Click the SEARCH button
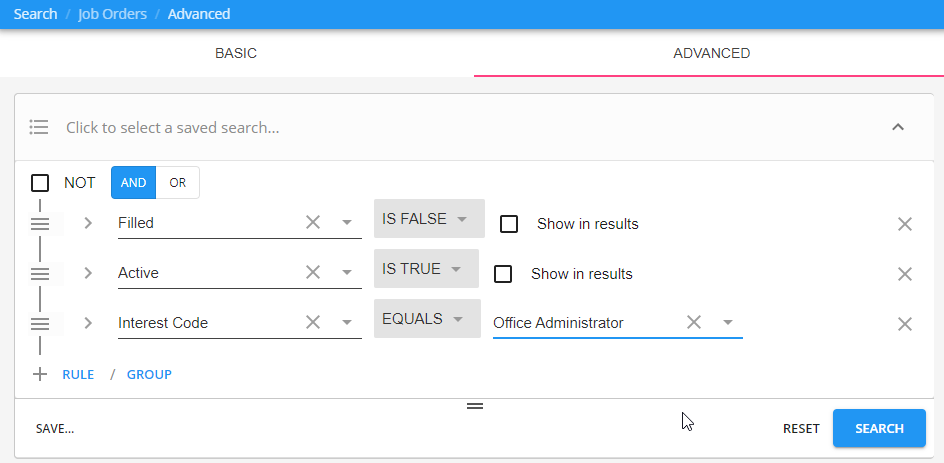This screenshot has height=463, width=944. [879, 428]
